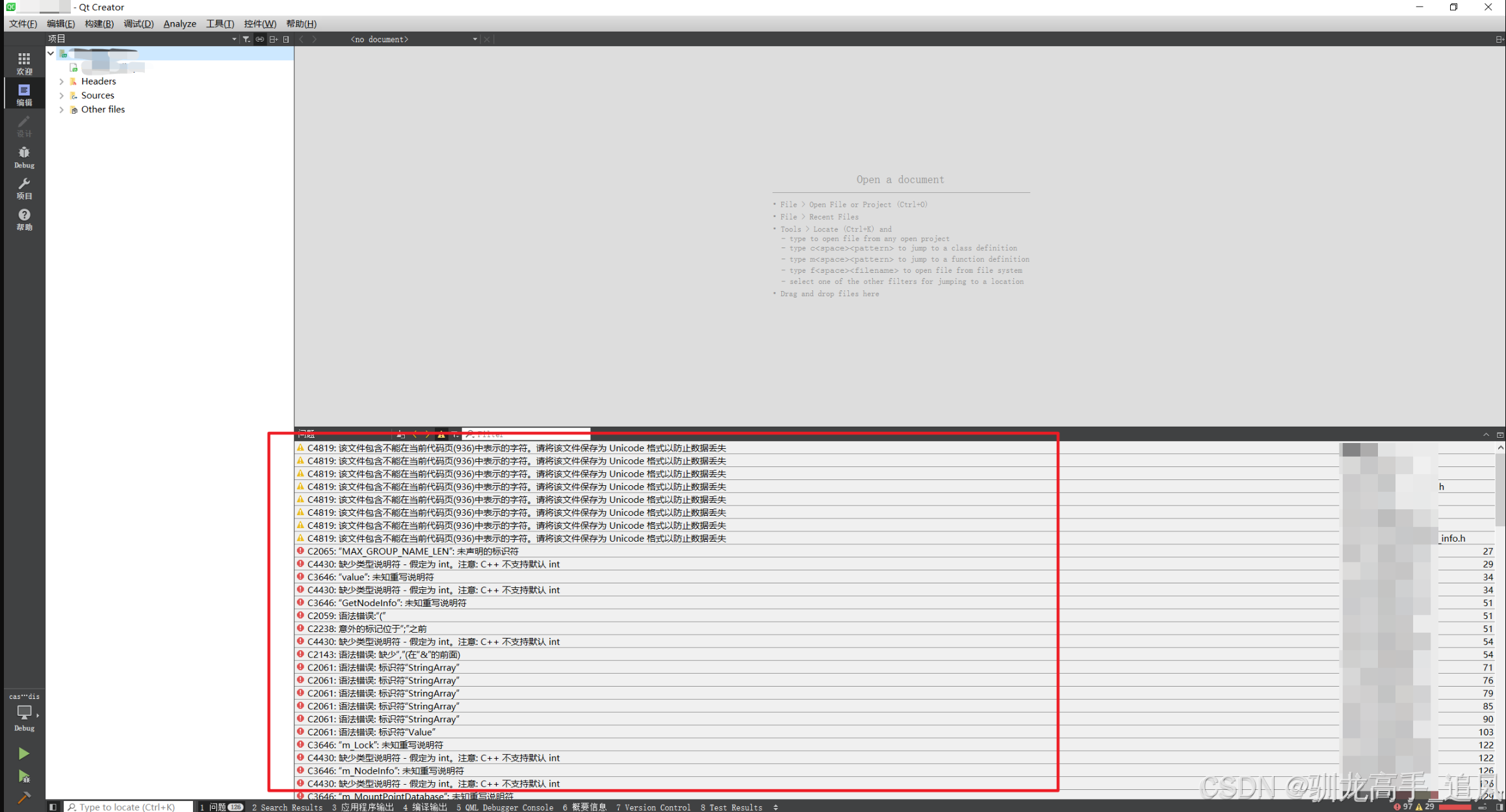Screen dimensions: 1506x812
Task: Click the Type to locate field
Action: tap(127, 807)
